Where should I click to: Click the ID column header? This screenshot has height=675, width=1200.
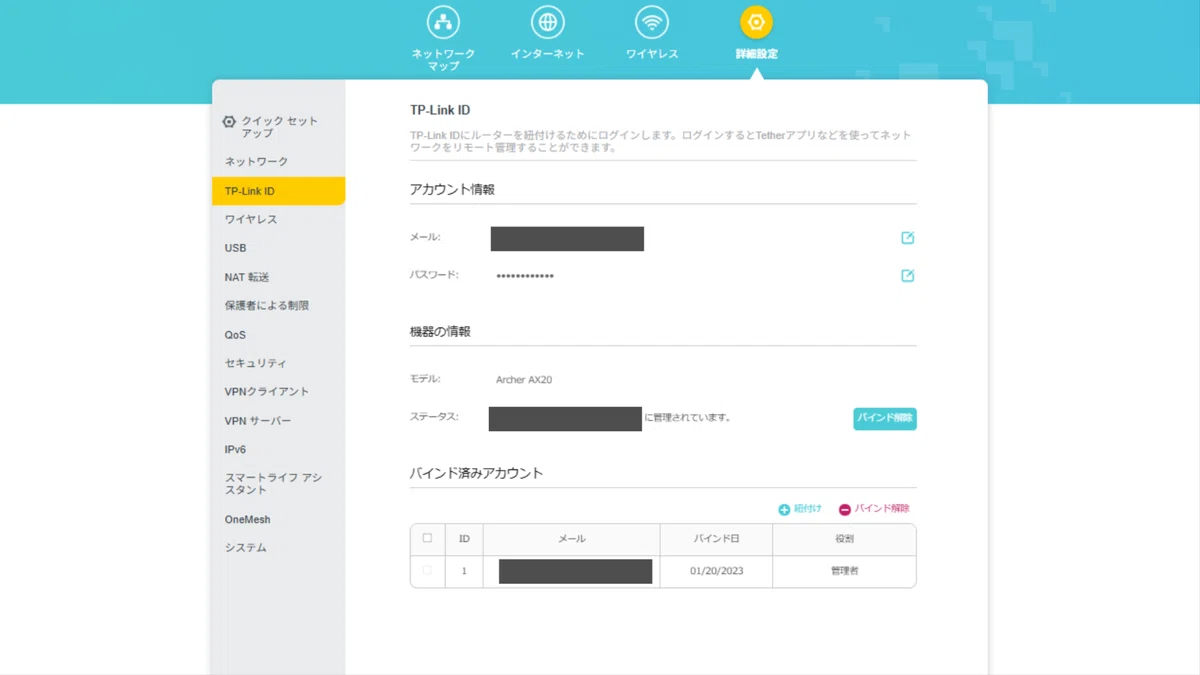(x=464, y=539)
